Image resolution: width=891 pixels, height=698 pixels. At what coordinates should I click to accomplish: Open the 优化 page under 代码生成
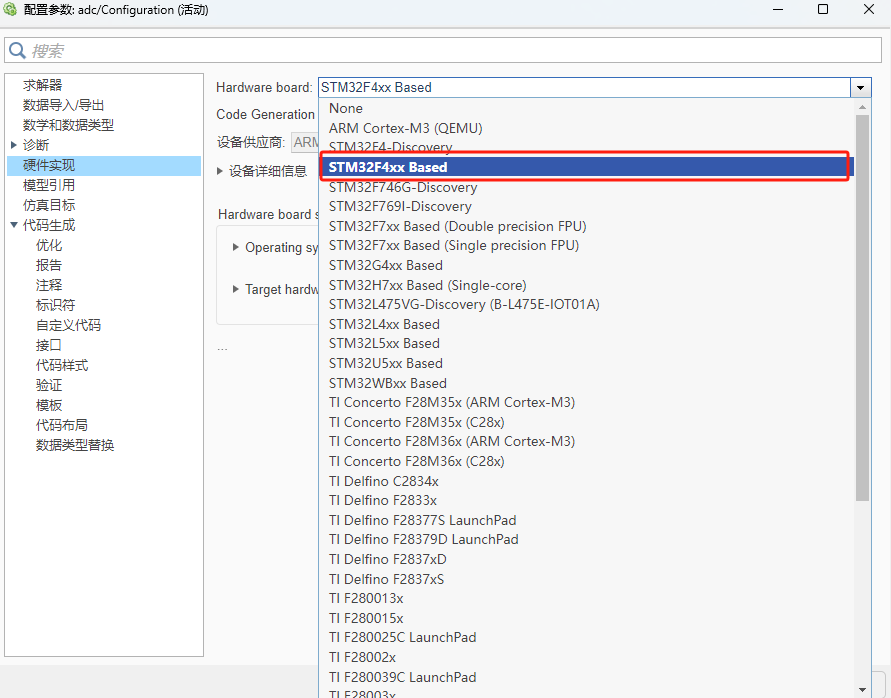(49, 244)
